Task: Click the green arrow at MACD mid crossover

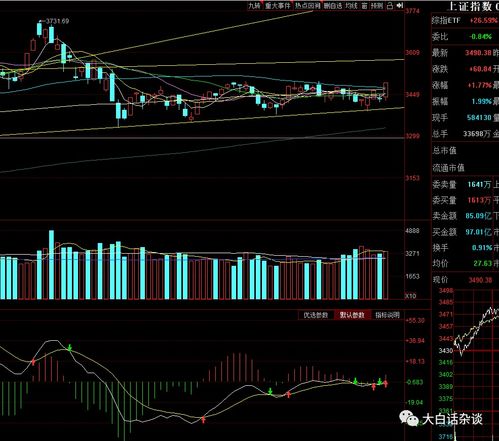Action: (x=270, y=391)
